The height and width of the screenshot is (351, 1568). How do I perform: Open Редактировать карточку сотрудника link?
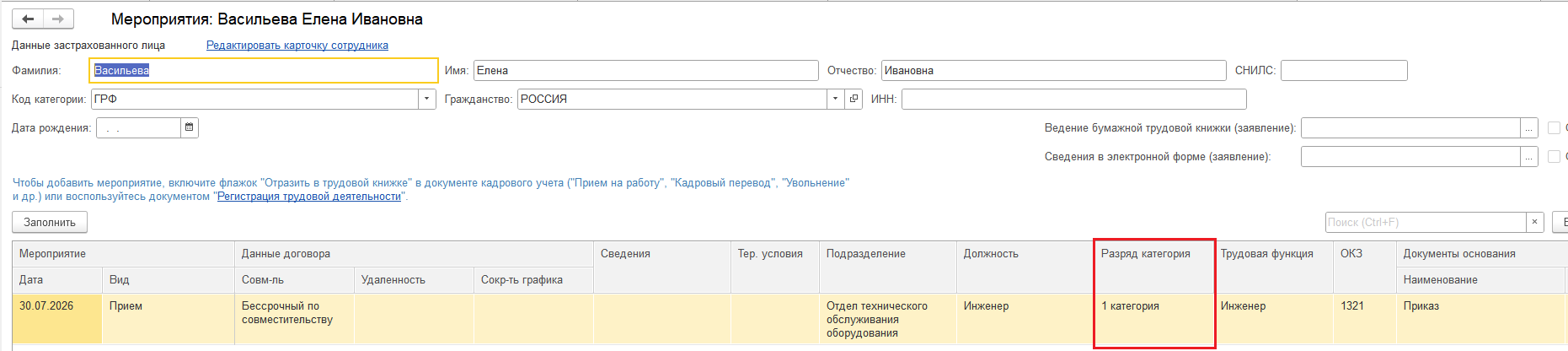tap(297, 46)
